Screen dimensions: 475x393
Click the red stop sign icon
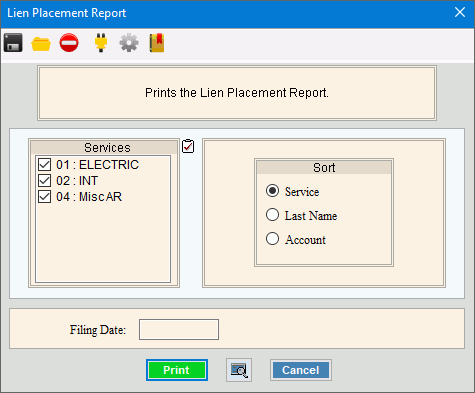point(69,43)
